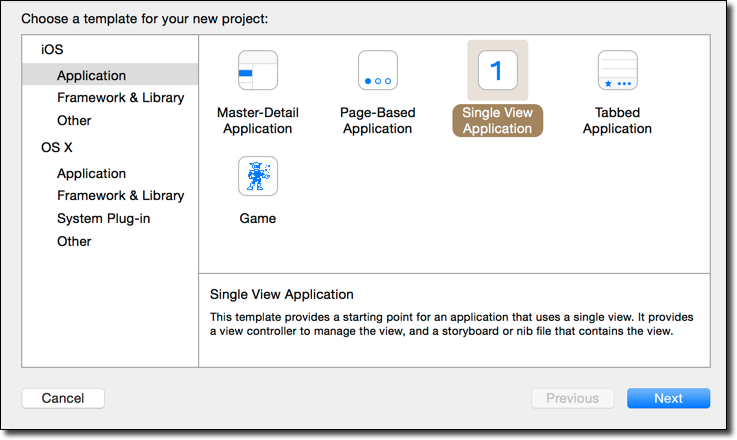This screenshot has height=440, width=737.
Task: Click the Next button
Action: 668,398
